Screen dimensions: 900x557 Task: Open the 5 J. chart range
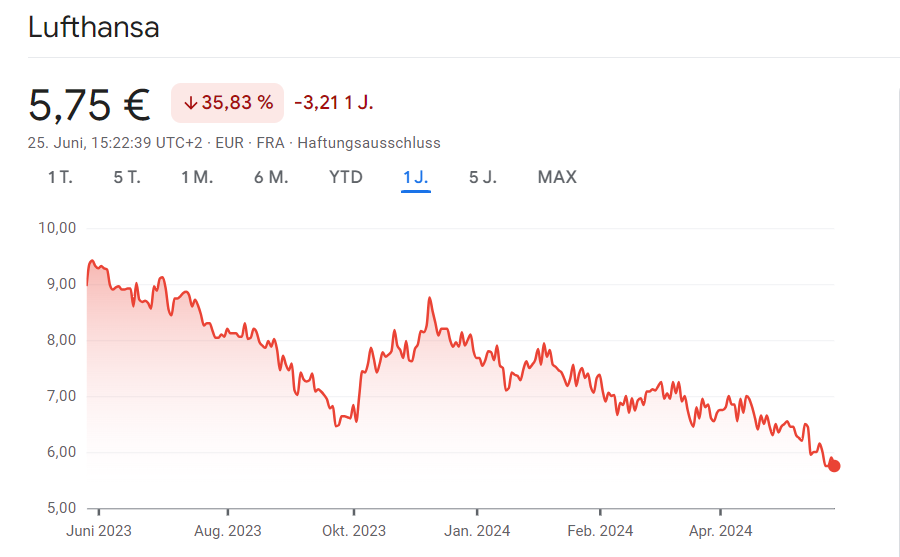[483, 177]
